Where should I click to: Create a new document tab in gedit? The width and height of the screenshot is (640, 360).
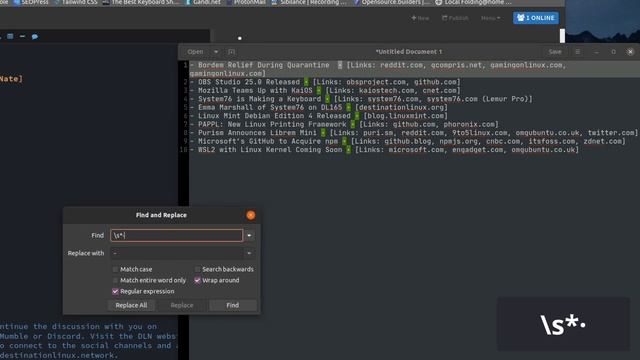pos(231,52)
